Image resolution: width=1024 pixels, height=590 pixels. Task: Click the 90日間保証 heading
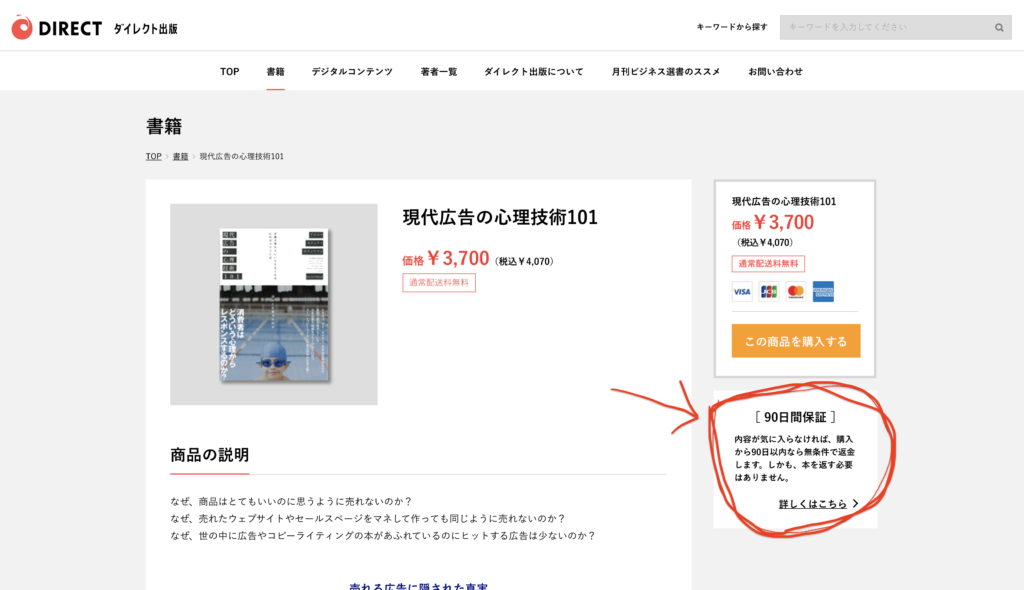coord(795,417)
